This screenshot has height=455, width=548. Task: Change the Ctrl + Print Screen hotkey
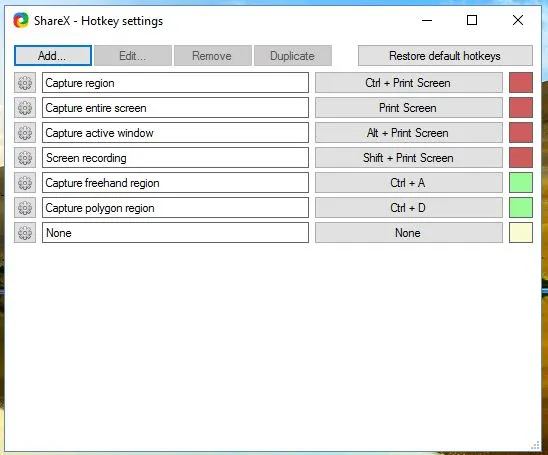[x=409, y=83]
